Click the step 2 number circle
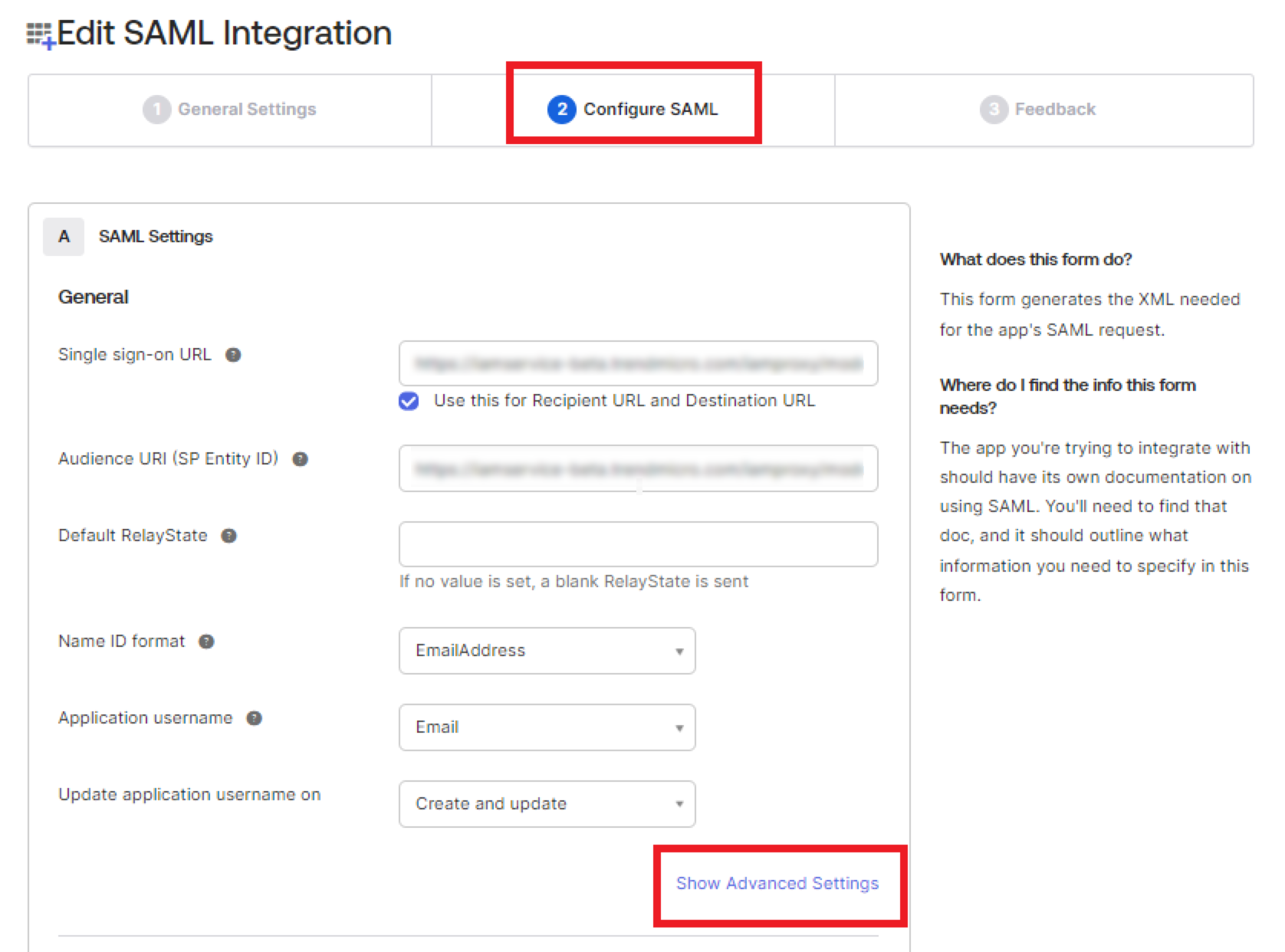The height and width of the screenshot is (952, 1285). (561, 110)
